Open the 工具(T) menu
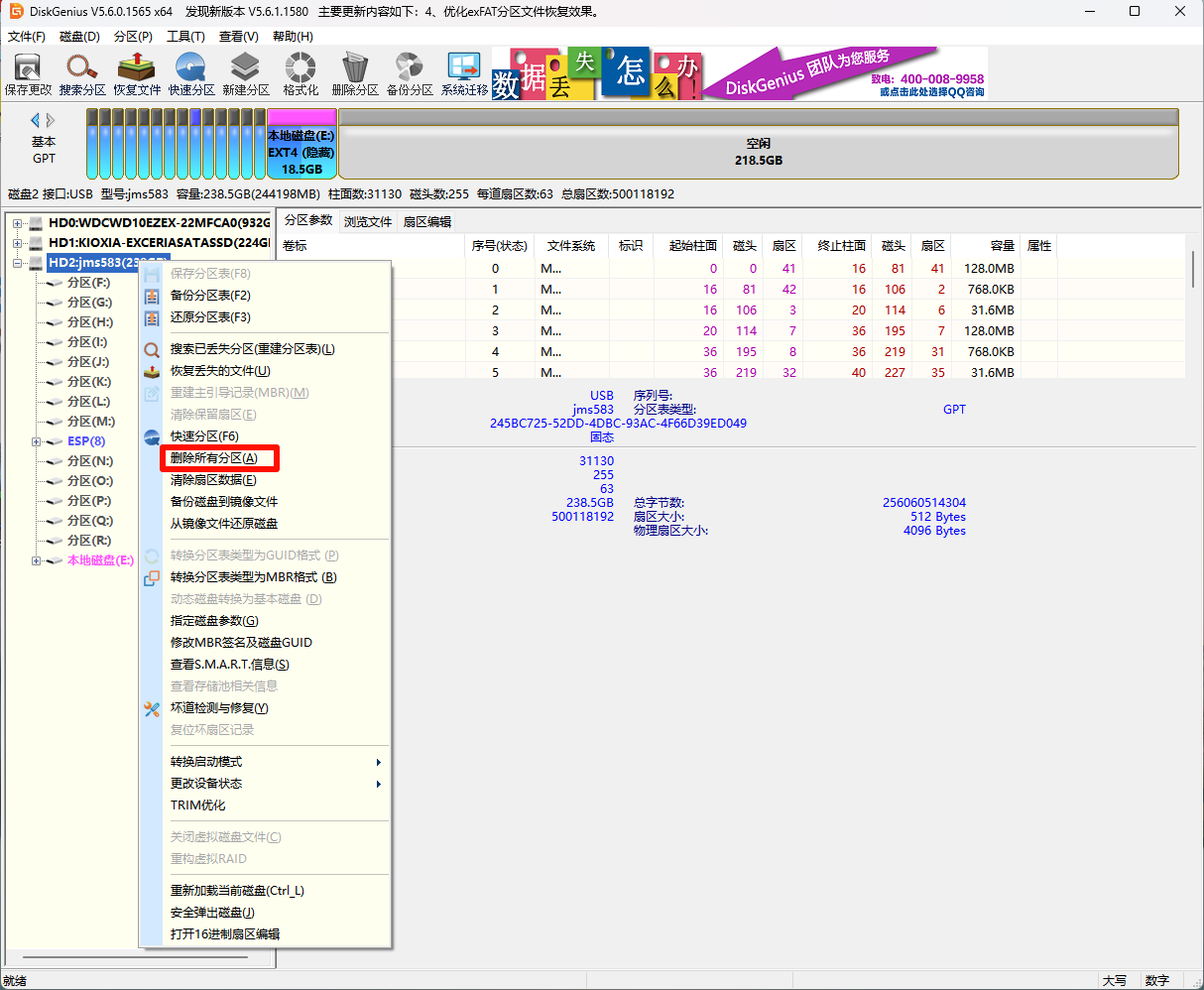This screenshot has width=1204, height=990. (185, 37)
